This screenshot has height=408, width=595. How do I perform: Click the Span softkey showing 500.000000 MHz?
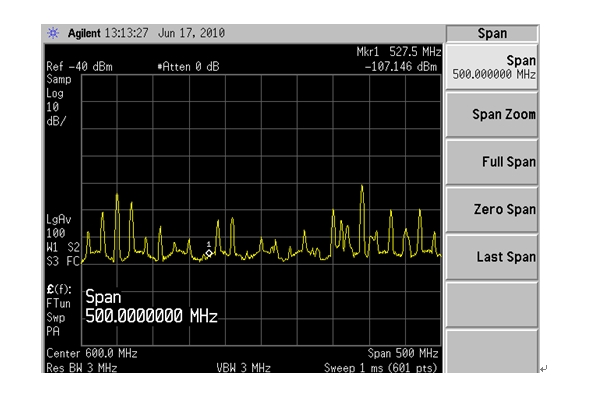[x=492, y=67]
